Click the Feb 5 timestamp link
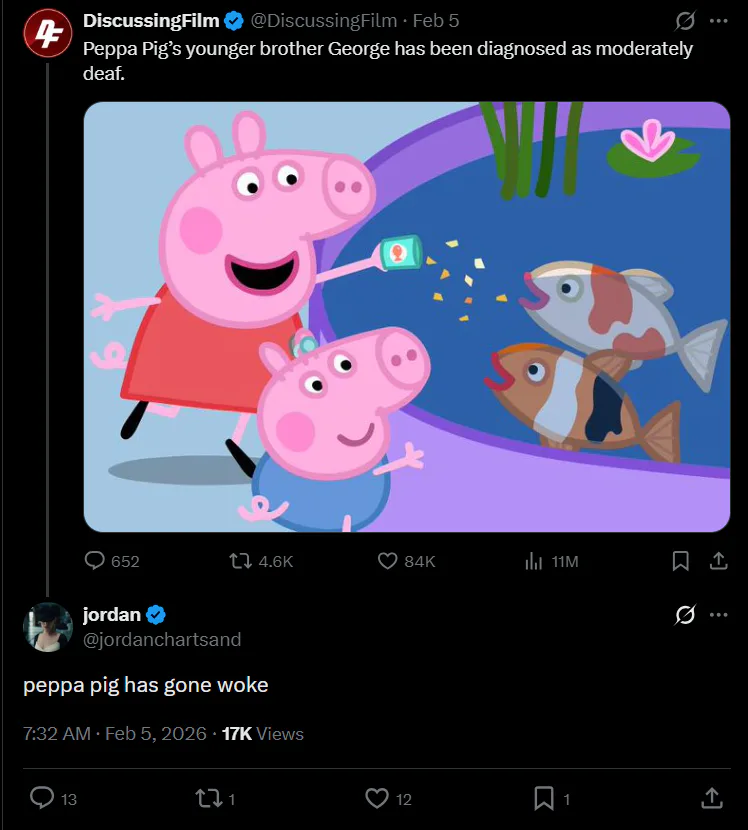The width and height of the screenshot is (748, 830). pyautogui.click(x=436, y=21)
